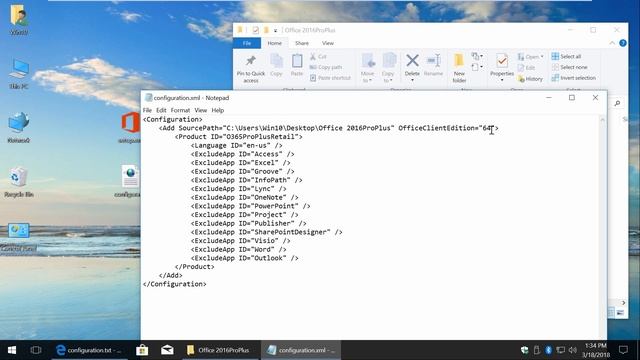Click the volume icon in system tray
The height and width of the screenshot is (360, 640).
point(573,350)
